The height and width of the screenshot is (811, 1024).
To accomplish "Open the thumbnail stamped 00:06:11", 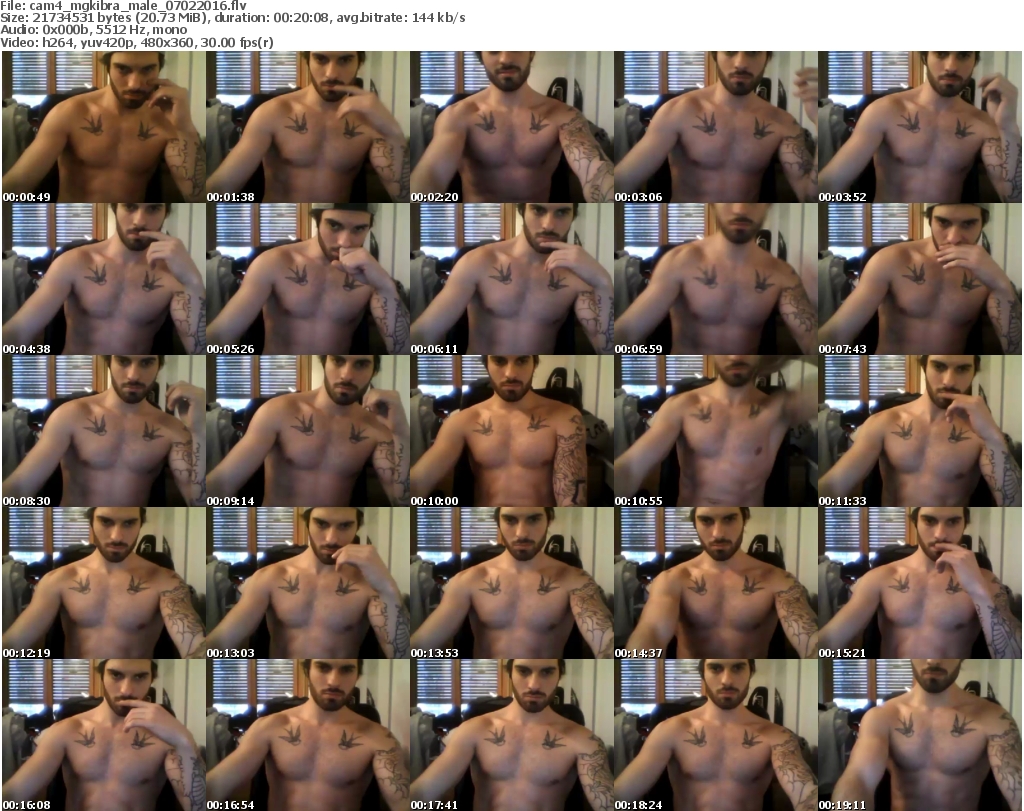I will point(511,279).
